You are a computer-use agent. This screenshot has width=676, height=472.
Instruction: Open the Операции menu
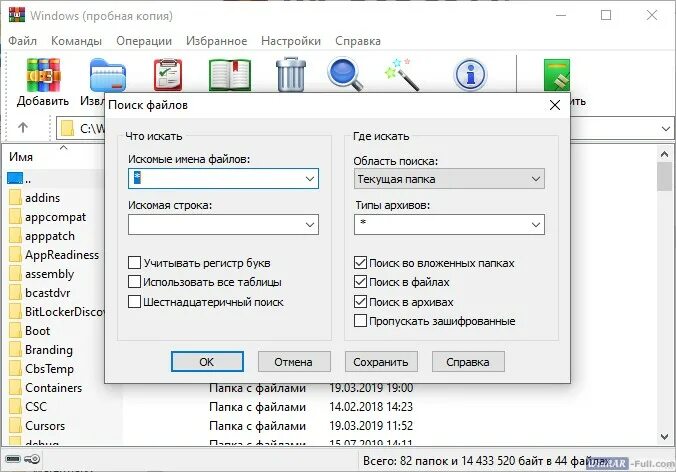coord(144,41)
